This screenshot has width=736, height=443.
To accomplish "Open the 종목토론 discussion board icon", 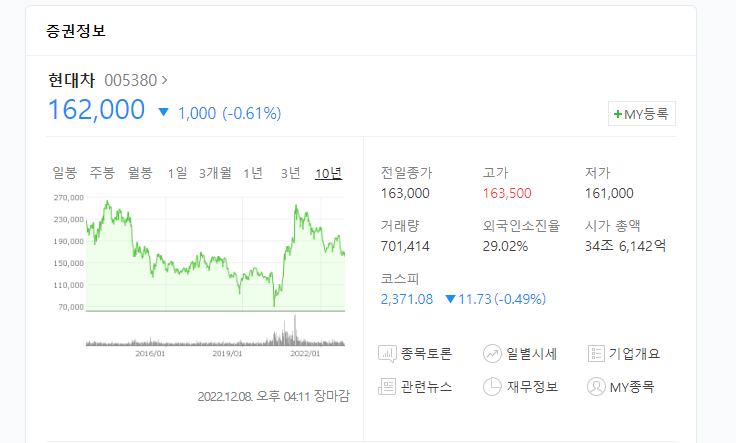I will tap(387, 354).
